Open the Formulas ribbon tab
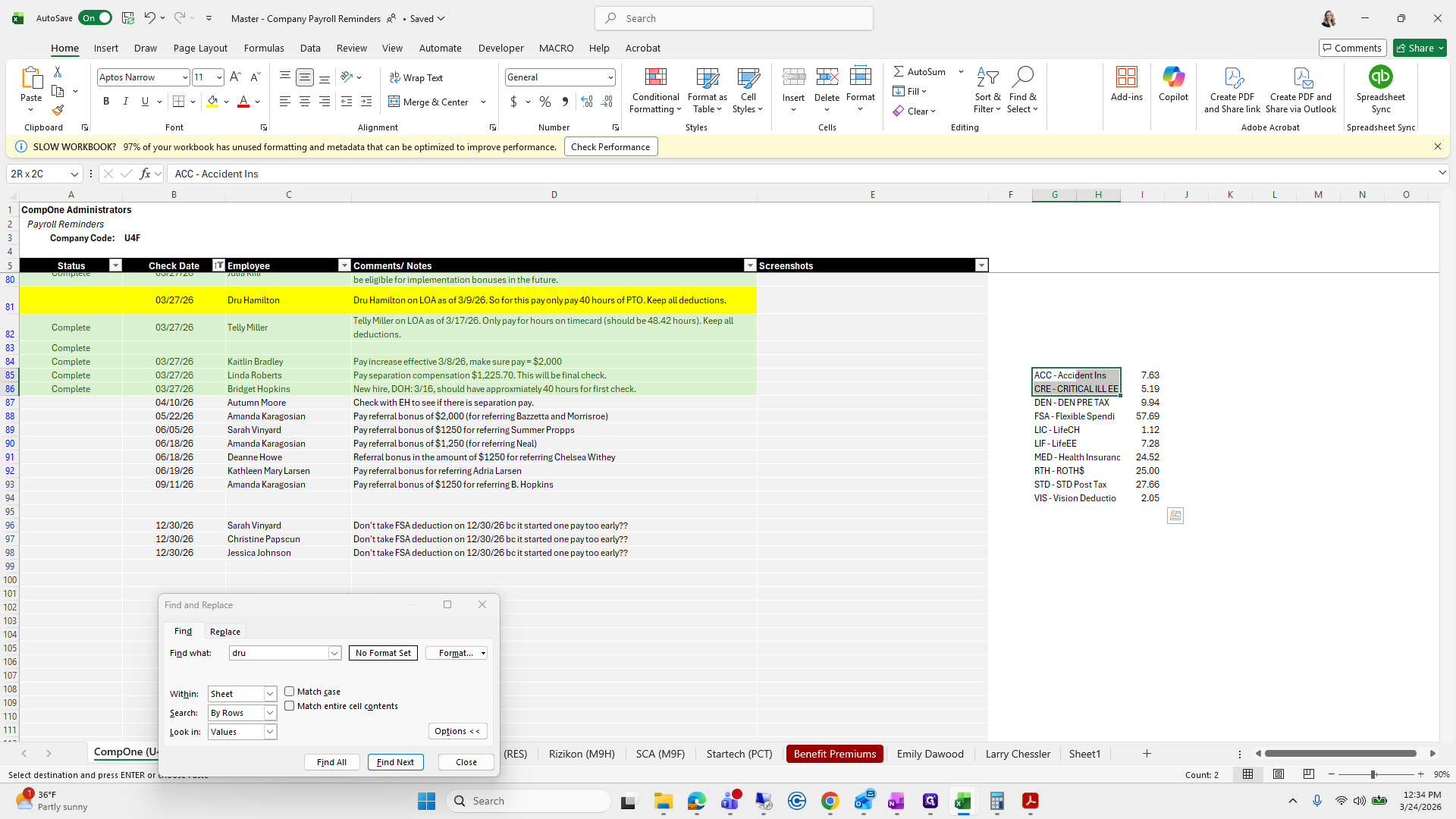This screenshot has height=819, width=1456. pos(264,48)
